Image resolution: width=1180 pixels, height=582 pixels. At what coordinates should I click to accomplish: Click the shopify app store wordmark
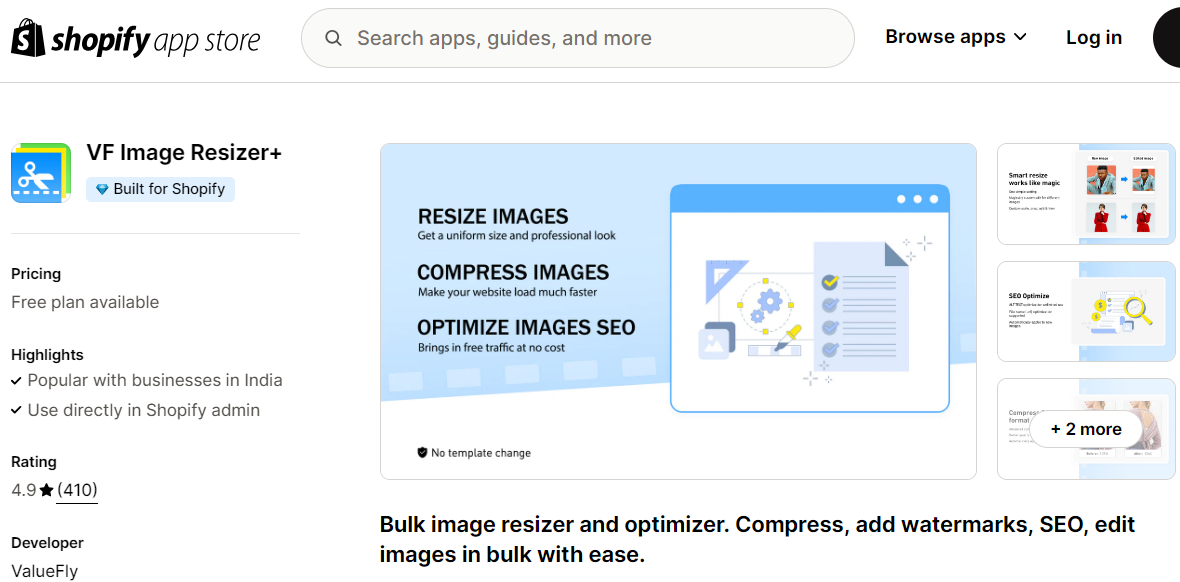[155, 39]
